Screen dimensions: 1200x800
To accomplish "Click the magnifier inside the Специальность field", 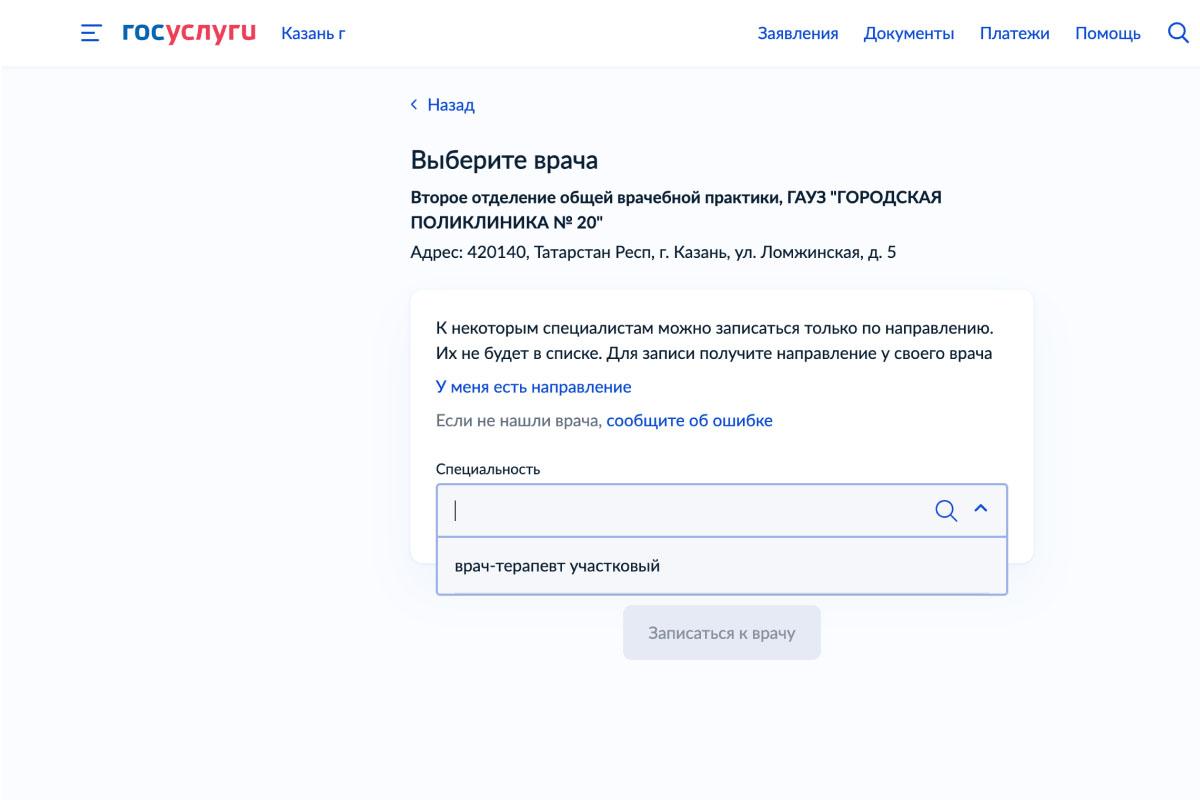I will point(945,511).
